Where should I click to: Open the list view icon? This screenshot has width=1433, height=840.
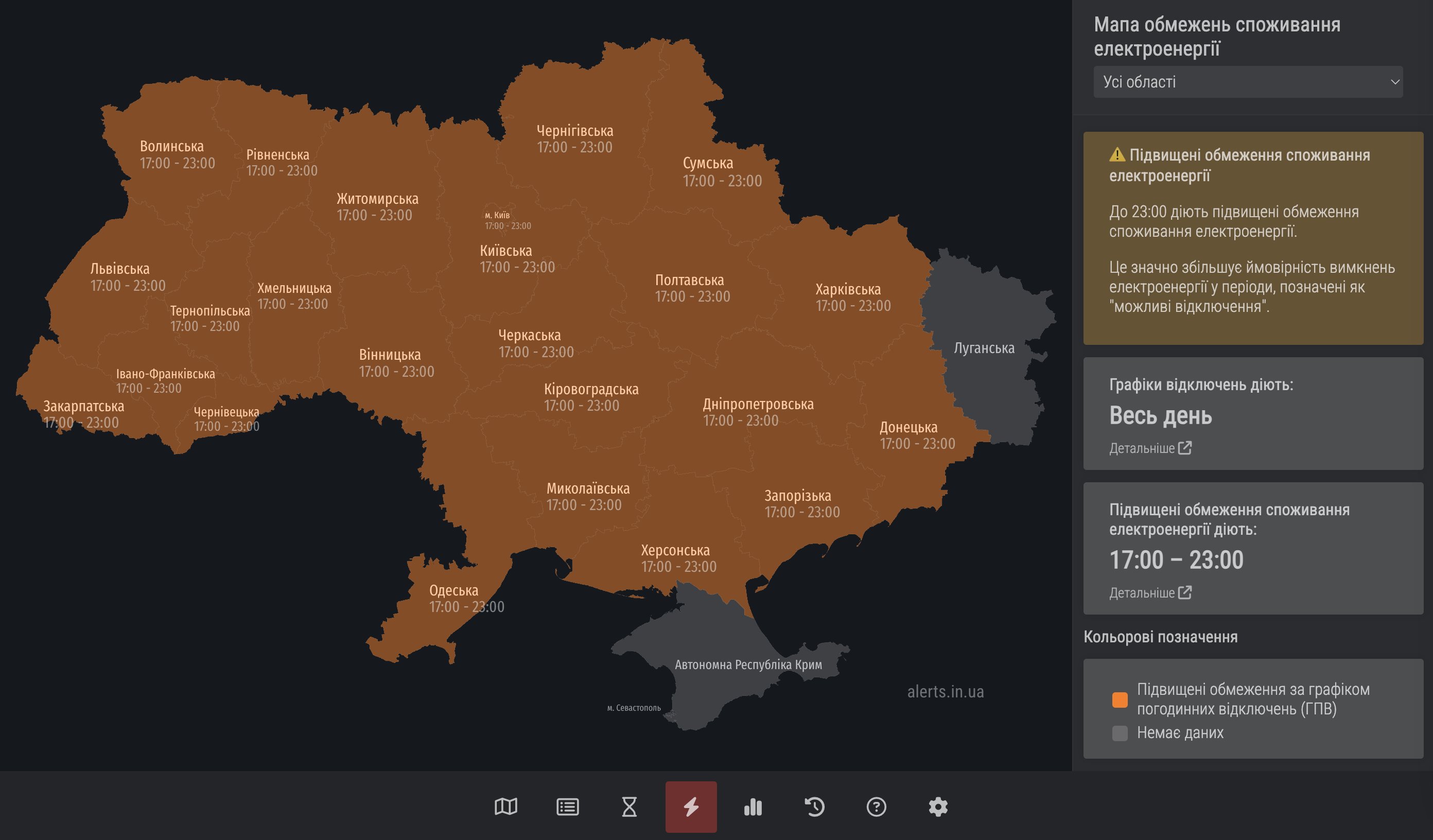(x=568, y=807)
